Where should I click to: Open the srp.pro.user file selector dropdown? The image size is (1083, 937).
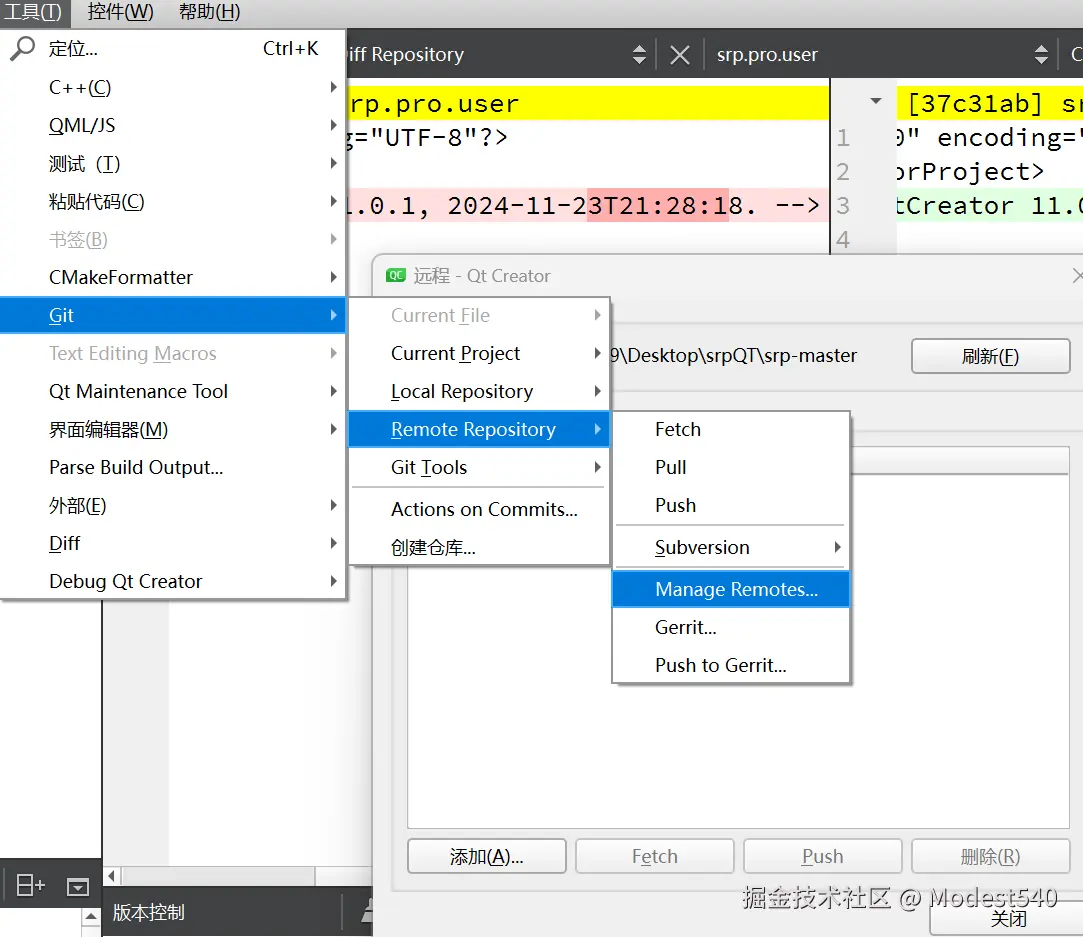(x=1041, y=55)
